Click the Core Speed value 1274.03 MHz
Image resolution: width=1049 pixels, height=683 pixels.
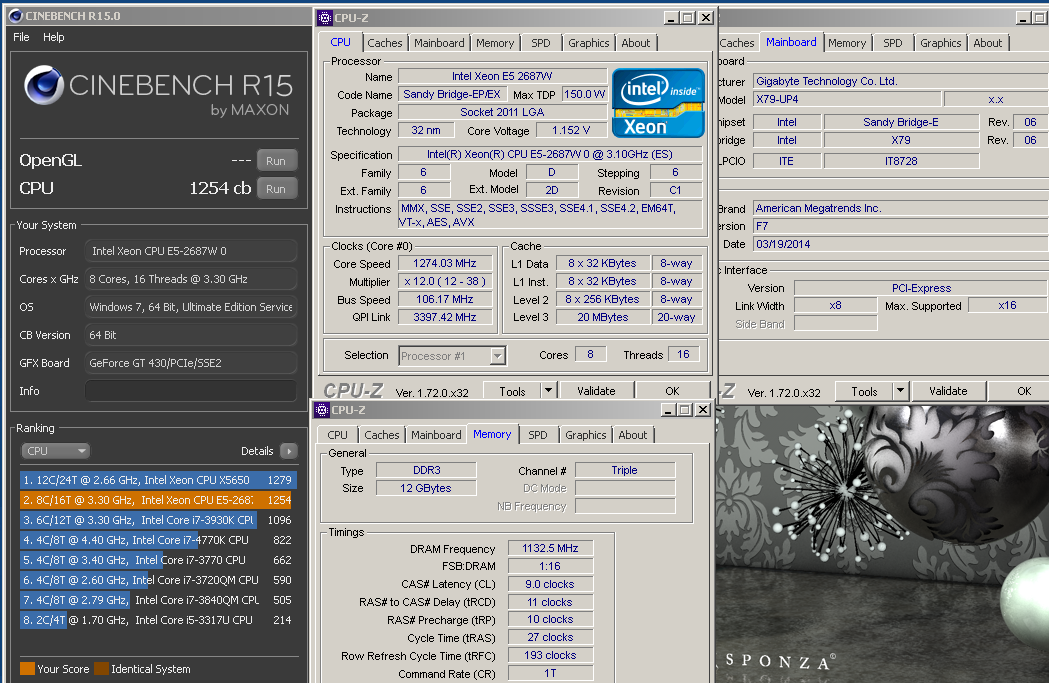(x=445, y=263)
